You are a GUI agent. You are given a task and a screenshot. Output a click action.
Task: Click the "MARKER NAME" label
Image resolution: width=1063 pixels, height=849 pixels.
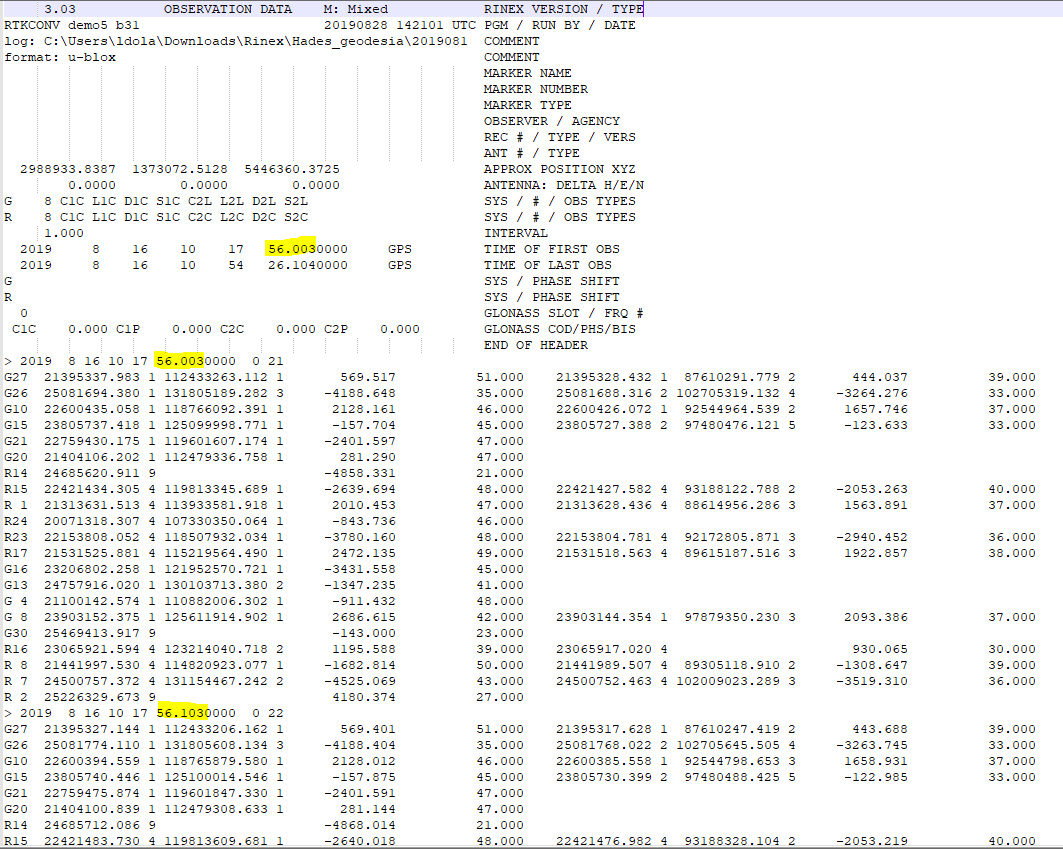point(527,73)
